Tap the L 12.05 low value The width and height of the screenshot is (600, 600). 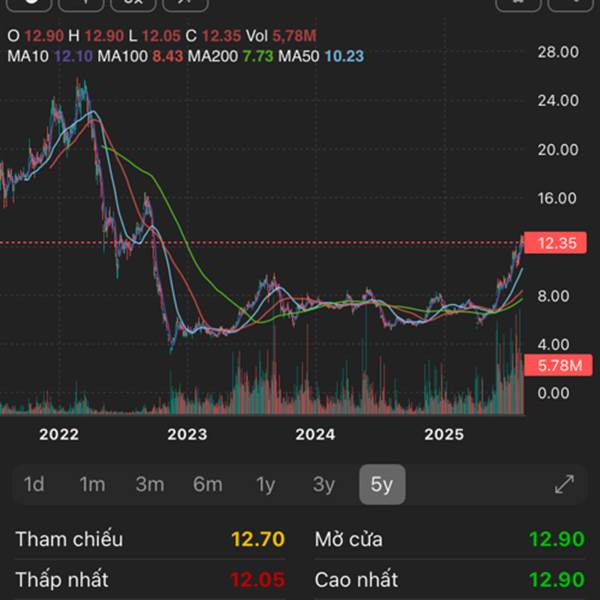(155, 36)
